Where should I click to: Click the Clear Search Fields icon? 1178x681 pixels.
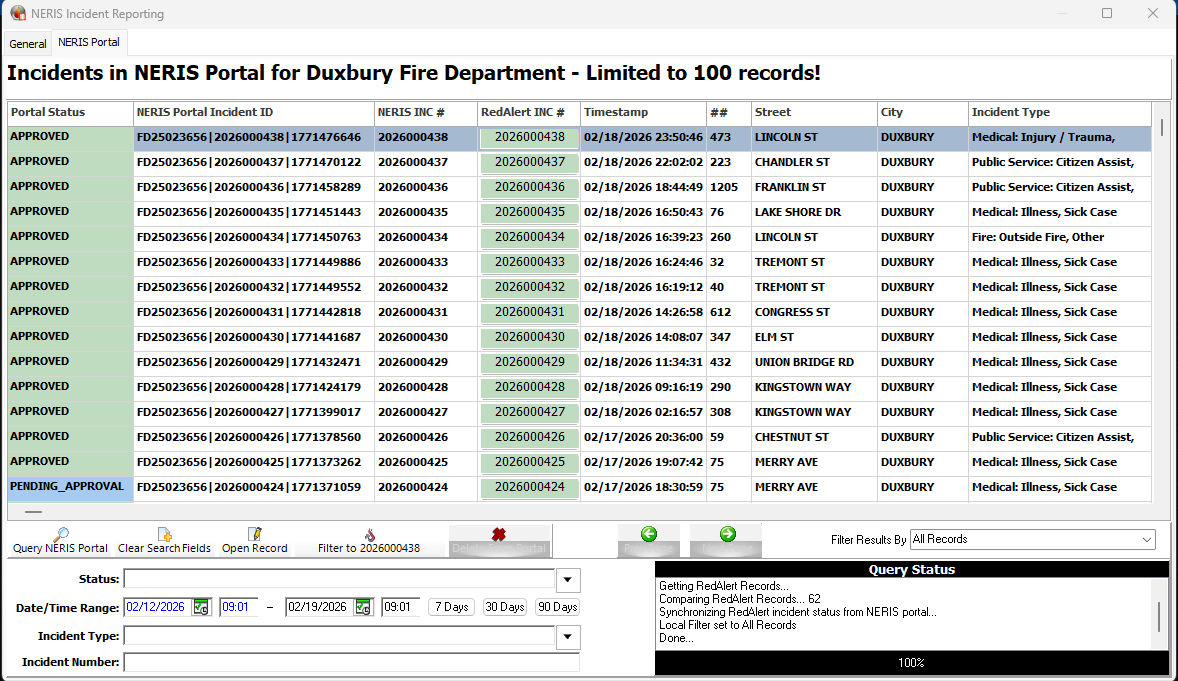pos(165,534)
